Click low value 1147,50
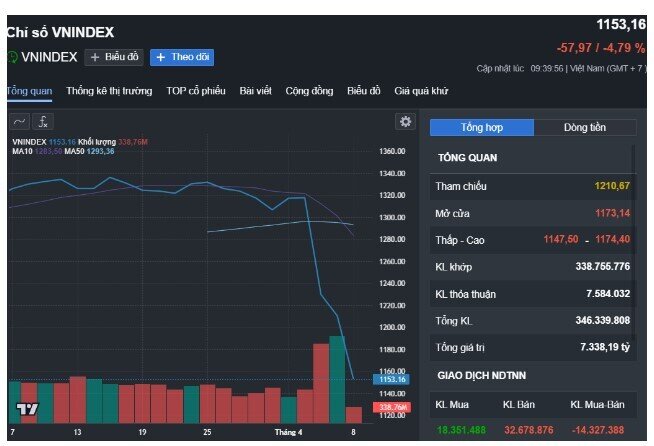The height and width of the screenshot is (446, 654). (x=561, y=239)
